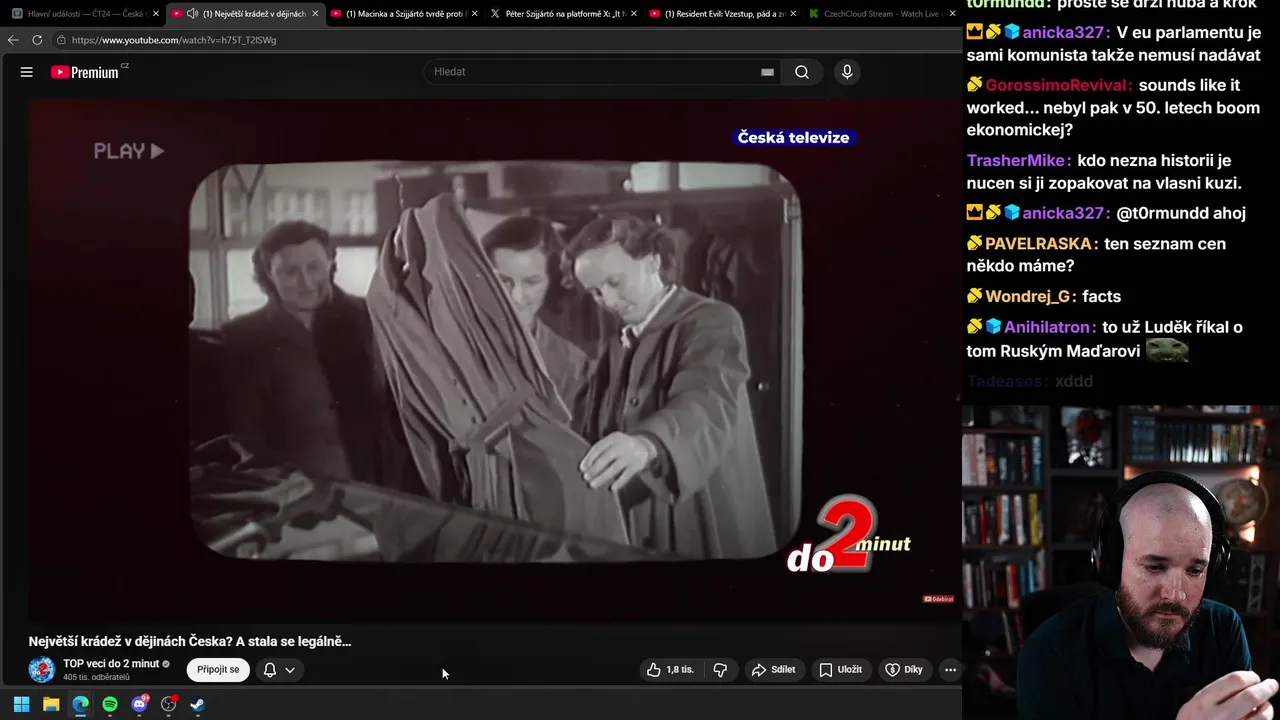Click the search magnifier button

tap(802, 72)
